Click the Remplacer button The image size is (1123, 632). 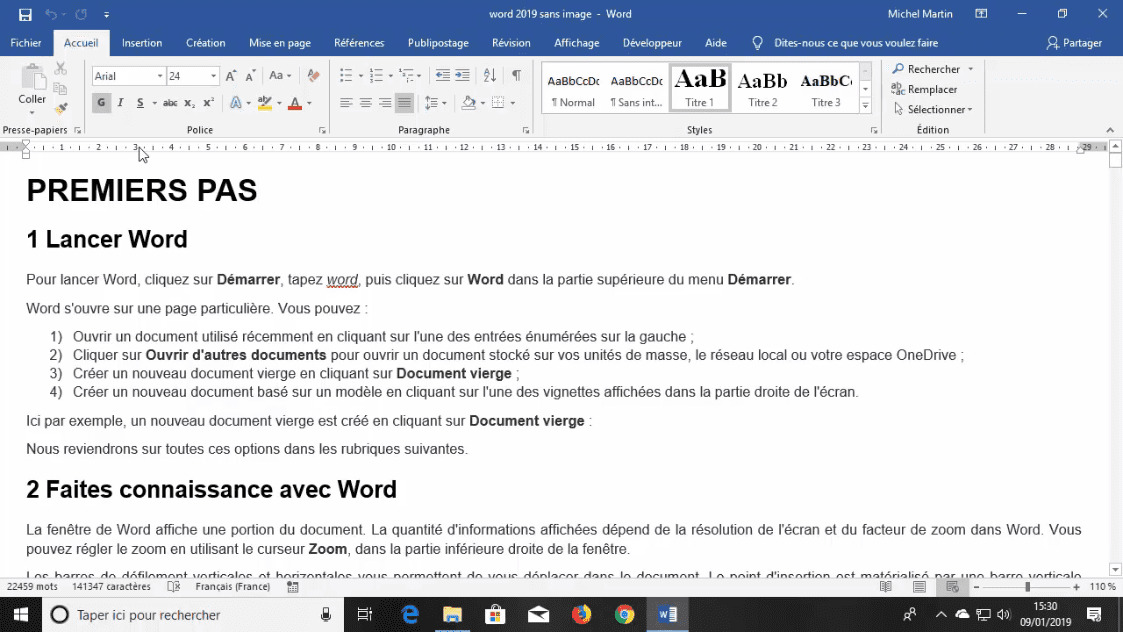point(925,90)
